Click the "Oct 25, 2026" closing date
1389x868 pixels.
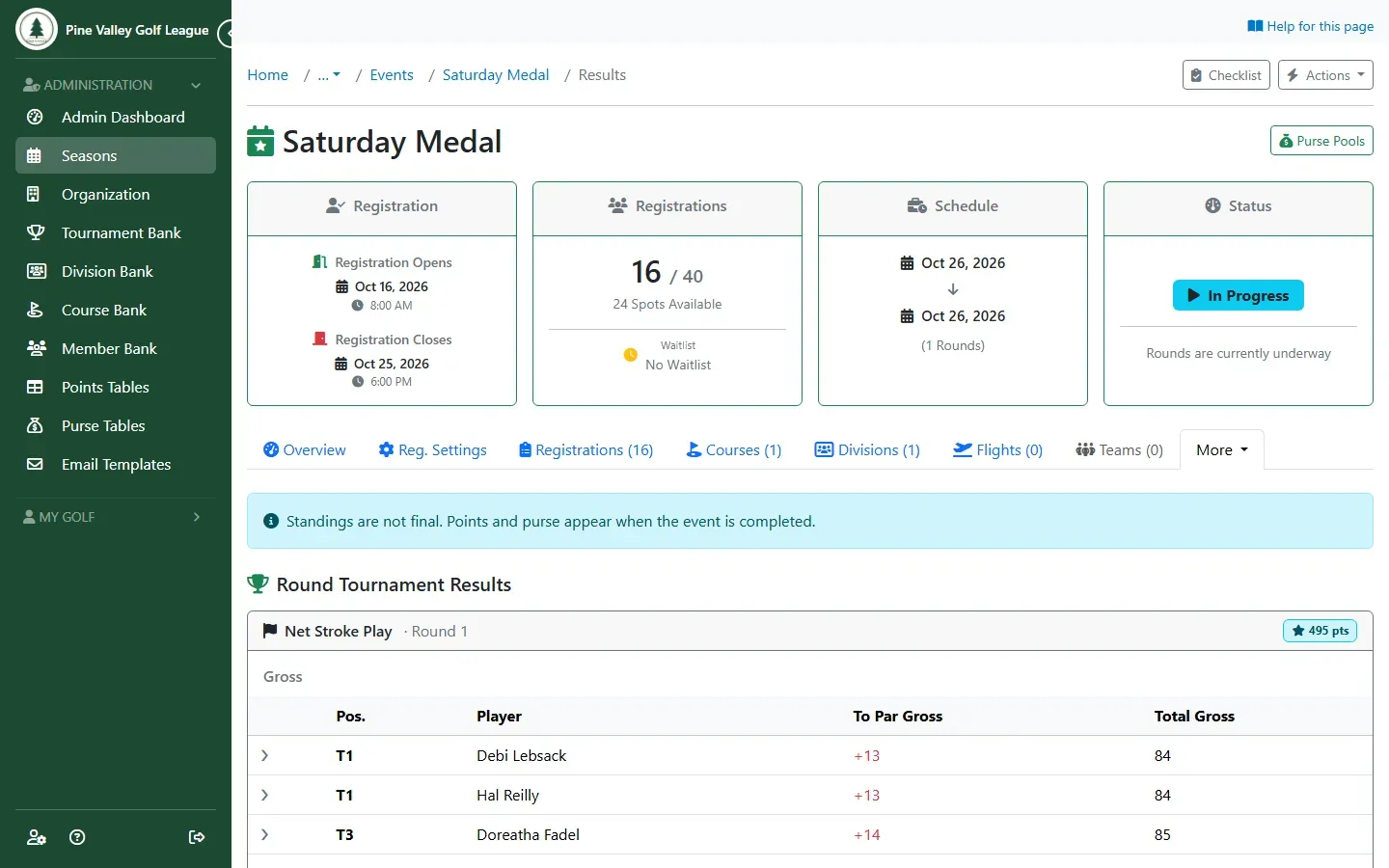click(391, 364)
